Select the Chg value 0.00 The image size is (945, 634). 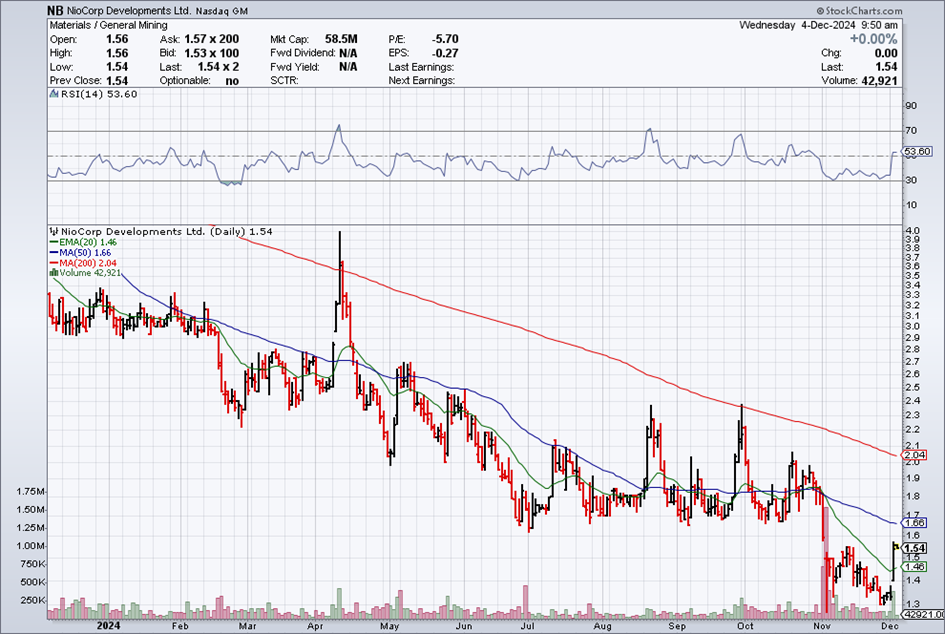coord(886,53)
